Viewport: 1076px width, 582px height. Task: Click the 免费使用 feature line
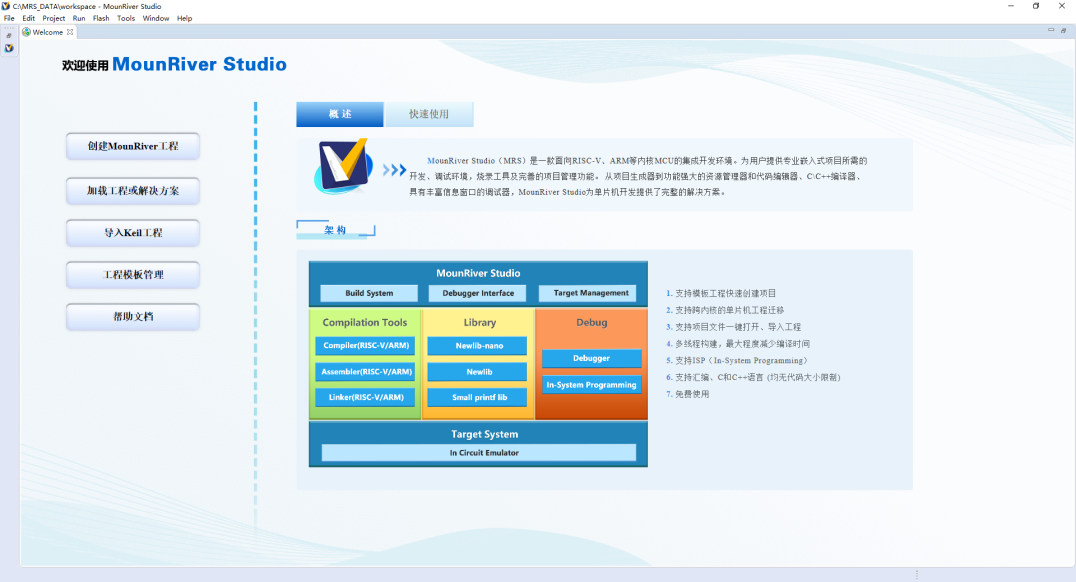tap(688, 394)
